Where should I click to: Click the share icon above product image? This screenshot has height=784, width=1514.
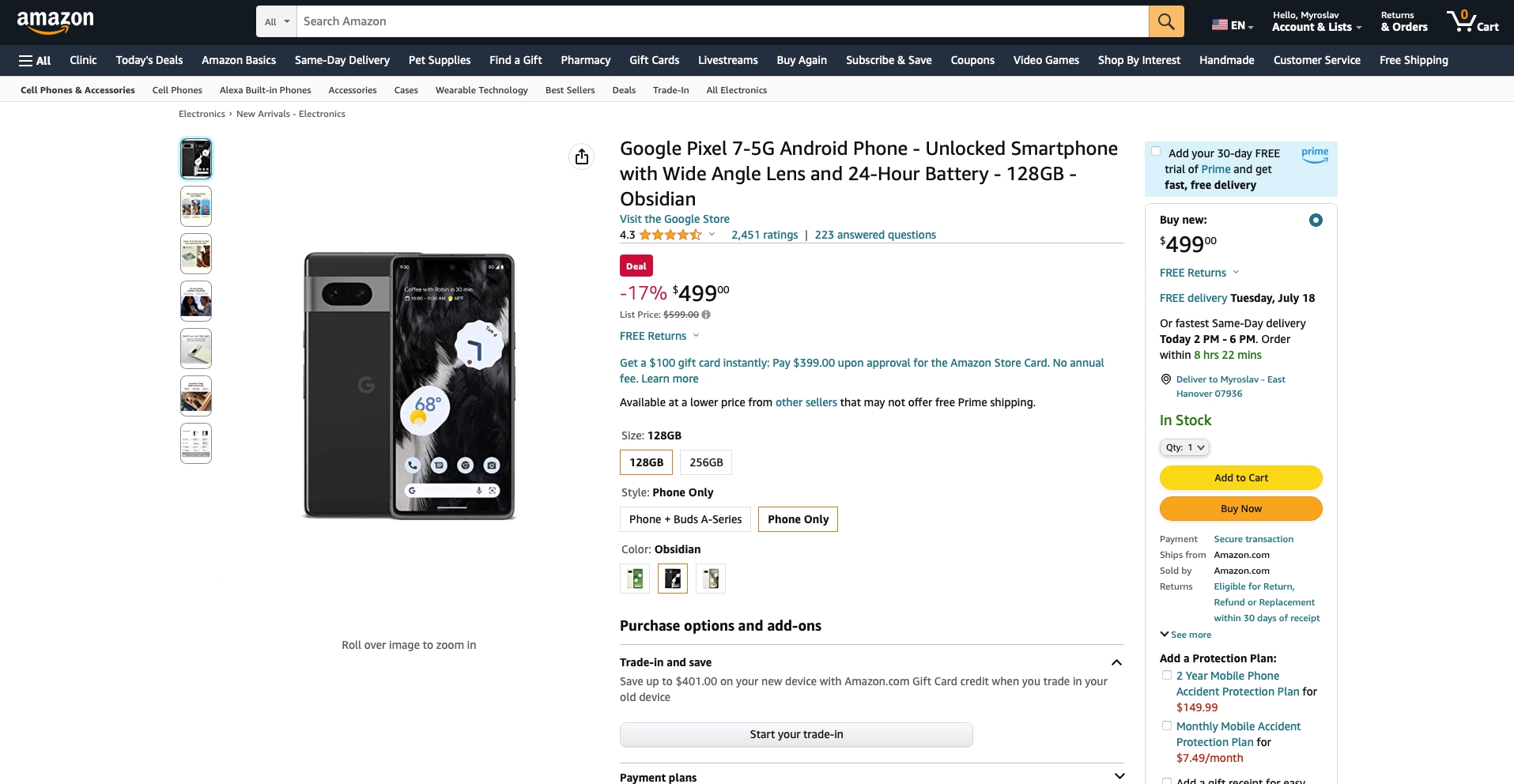point(582,156)
